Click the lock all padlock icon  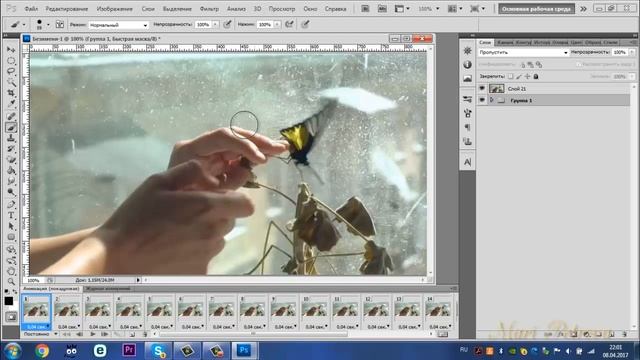536,76
